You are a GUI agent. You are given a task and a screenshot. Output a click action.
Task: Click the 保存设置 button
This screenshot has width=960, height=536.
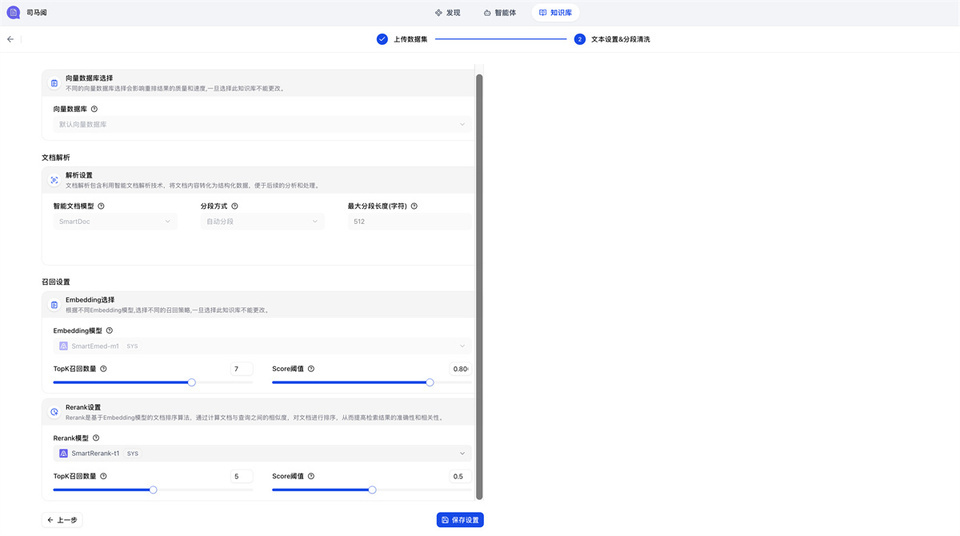pos(460,520)
